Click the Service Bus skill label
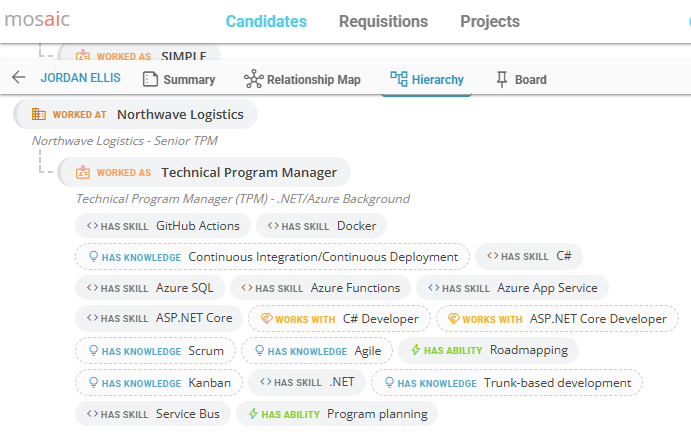Viewport: 691px width, 435px height. [x=188, y=414]
